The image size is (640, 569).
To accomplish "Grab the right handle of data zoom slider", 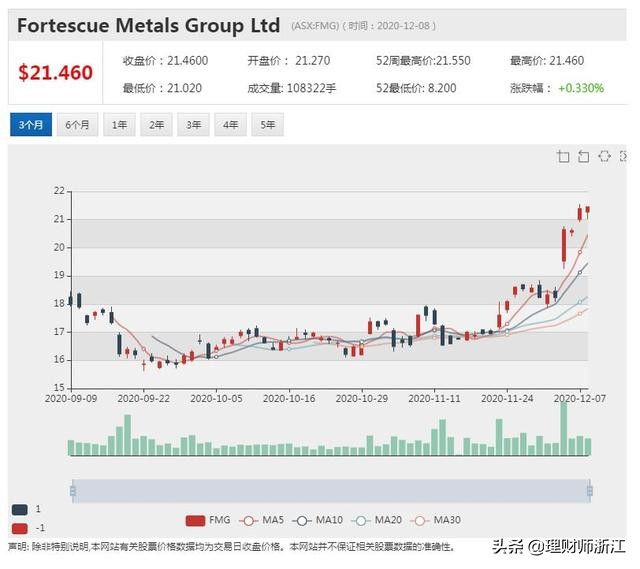I will point(590,491).
